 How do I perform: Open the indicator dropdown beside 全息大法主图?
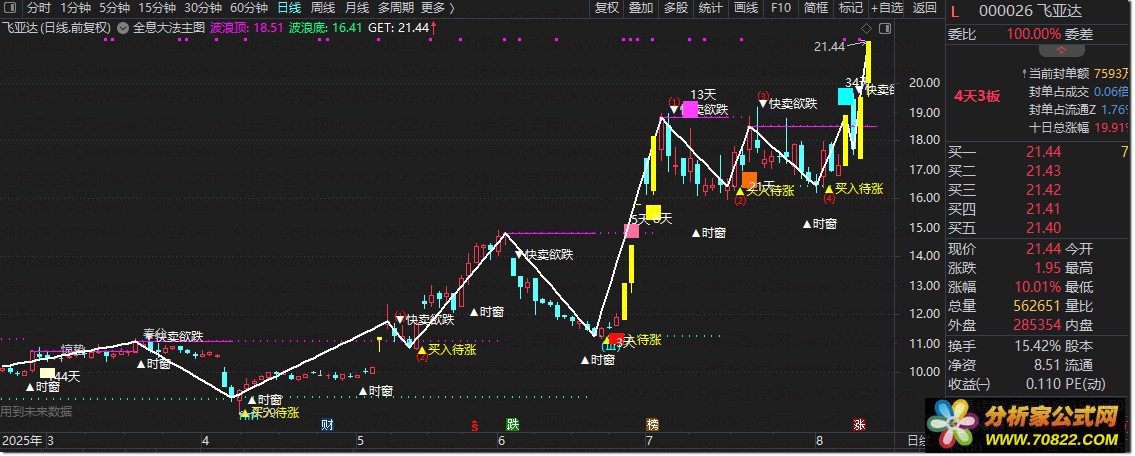[122, 28]
